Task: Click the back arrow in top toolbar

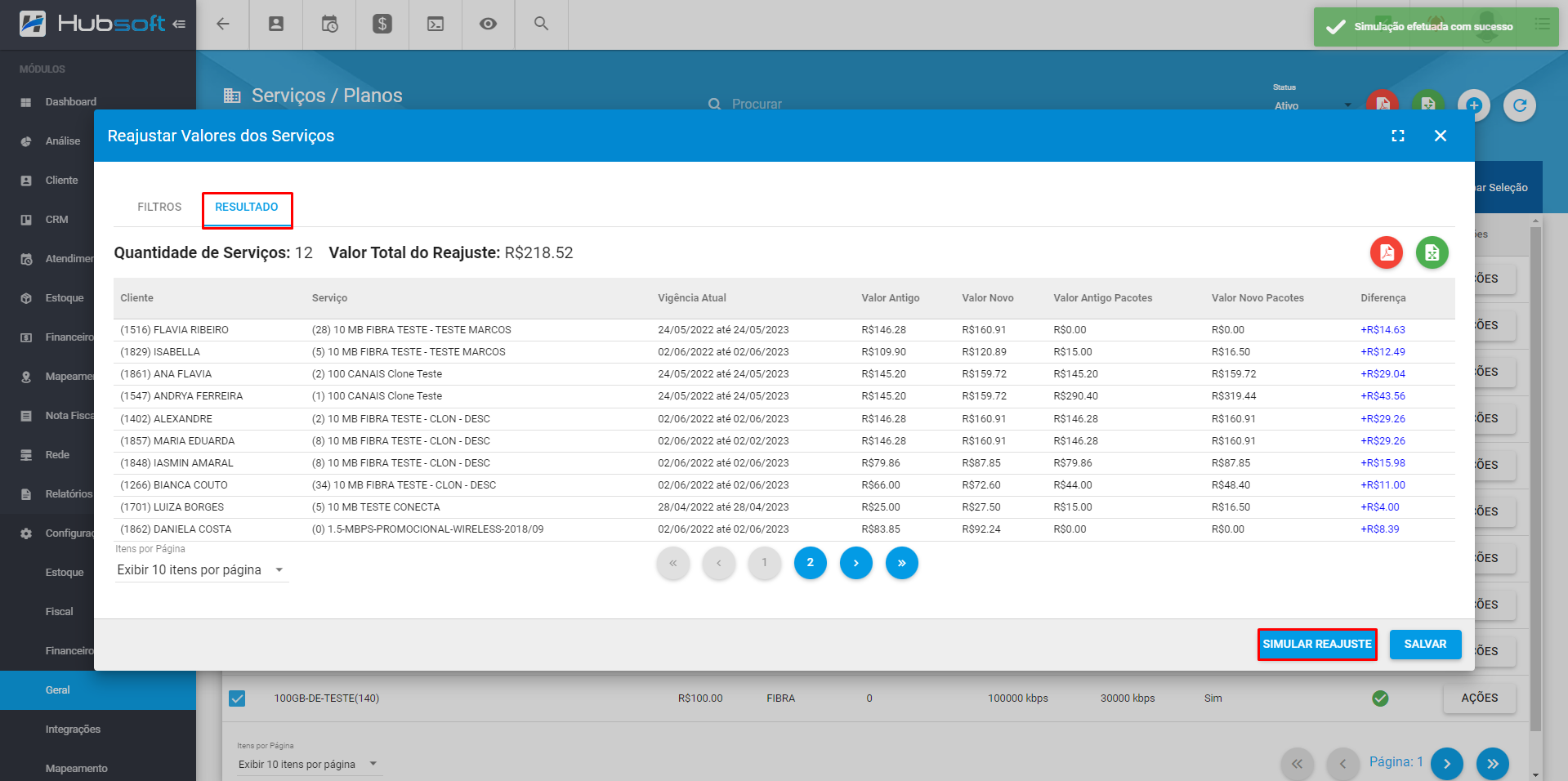Action: [x=222, y=24]
